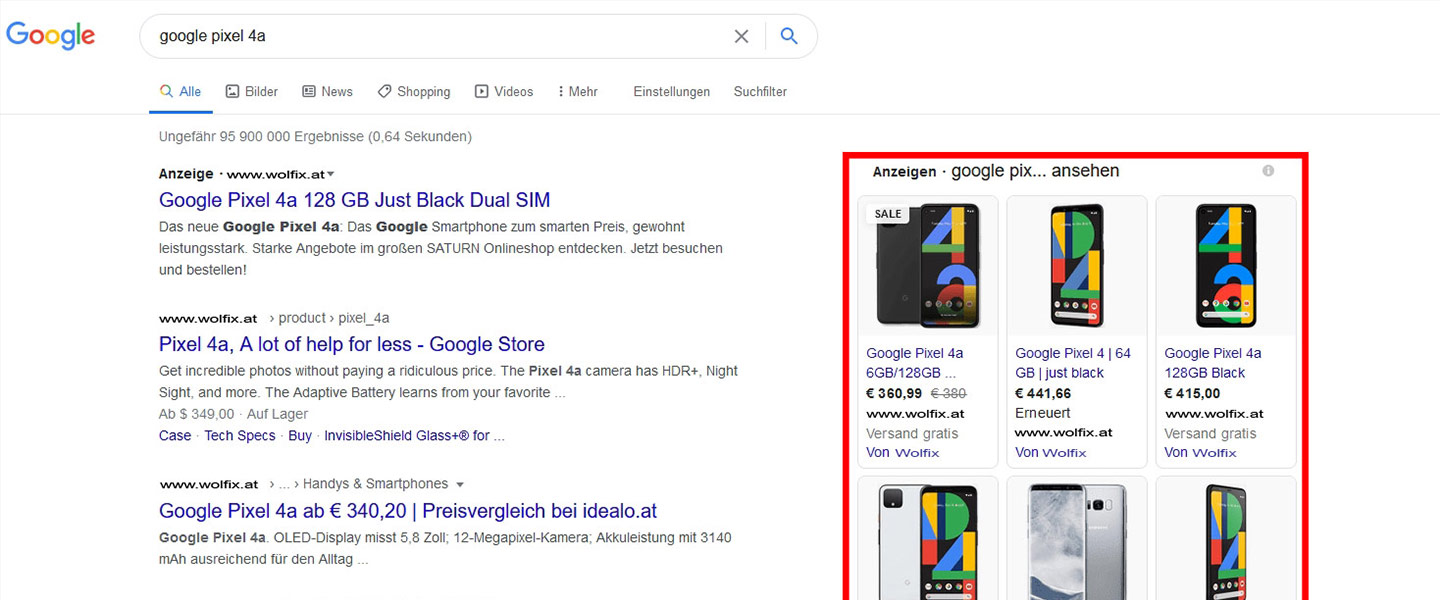Click the Videos play icon

point(481,91)
